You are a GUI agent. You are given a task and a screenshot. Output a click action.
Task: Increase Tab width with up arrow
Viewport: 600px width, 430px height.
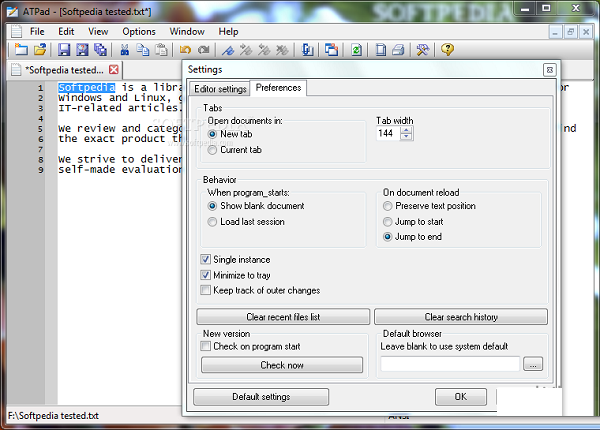(x=405, y=129)
